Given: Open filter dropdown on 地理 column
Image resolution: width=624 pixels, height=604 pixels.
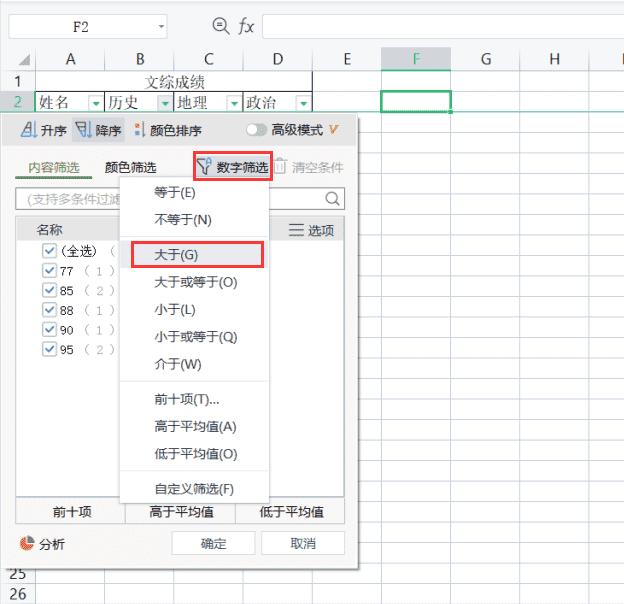Looking at the screenshot, I should click(x=234, y=104).
